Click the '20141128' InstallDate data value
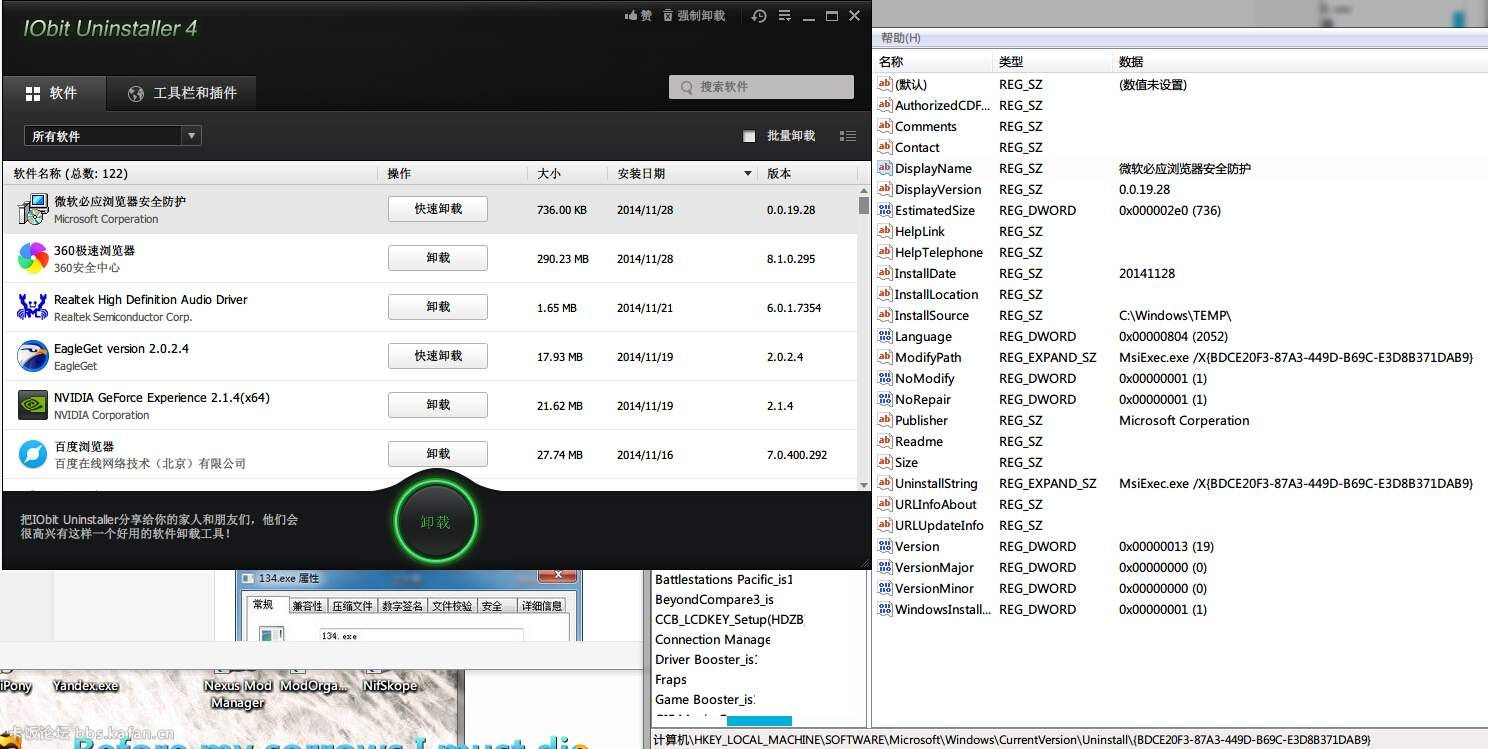Image resolution: width=1488 pixels, height=749 pixels. click(x=1147, y=273)
